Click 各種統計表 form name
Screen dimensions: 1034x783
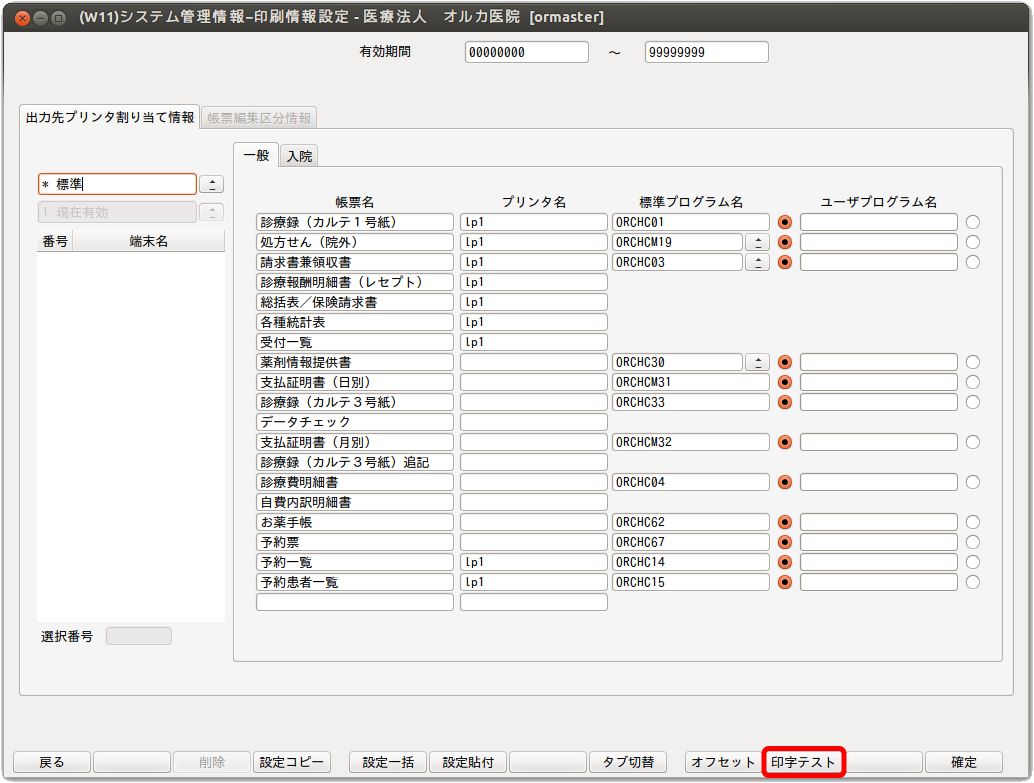[x=355, y=322]
